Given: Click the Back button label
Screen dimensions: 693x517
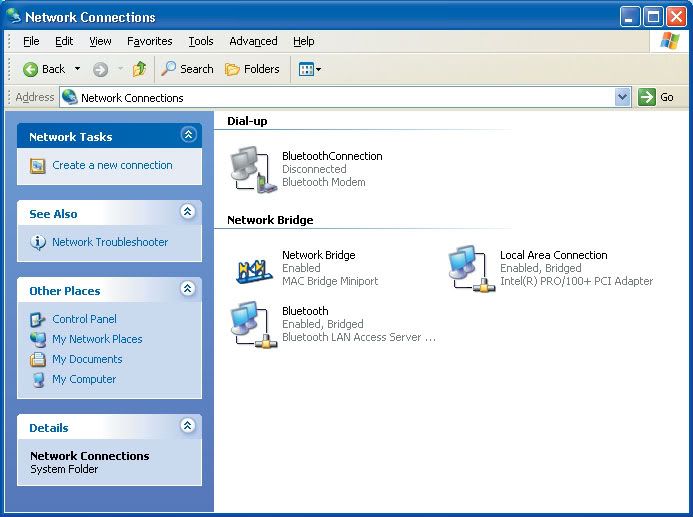Looking at the screenshot, I should [x=53, y=69].
